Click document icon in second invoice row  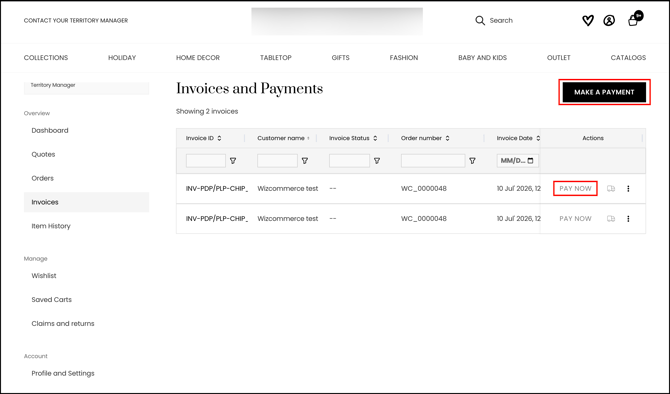pyautogui.click(x=611, y=218)
